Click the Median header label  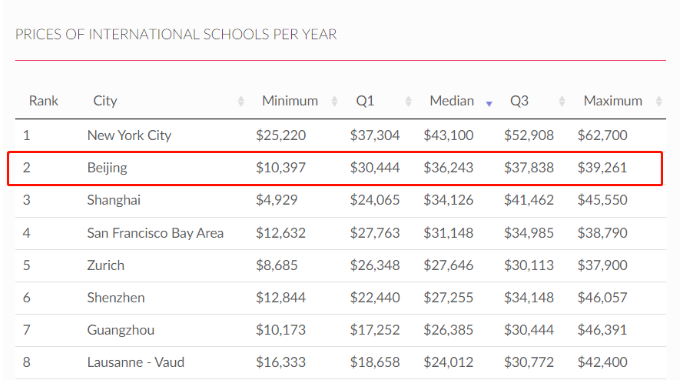[x=452, y=101]
